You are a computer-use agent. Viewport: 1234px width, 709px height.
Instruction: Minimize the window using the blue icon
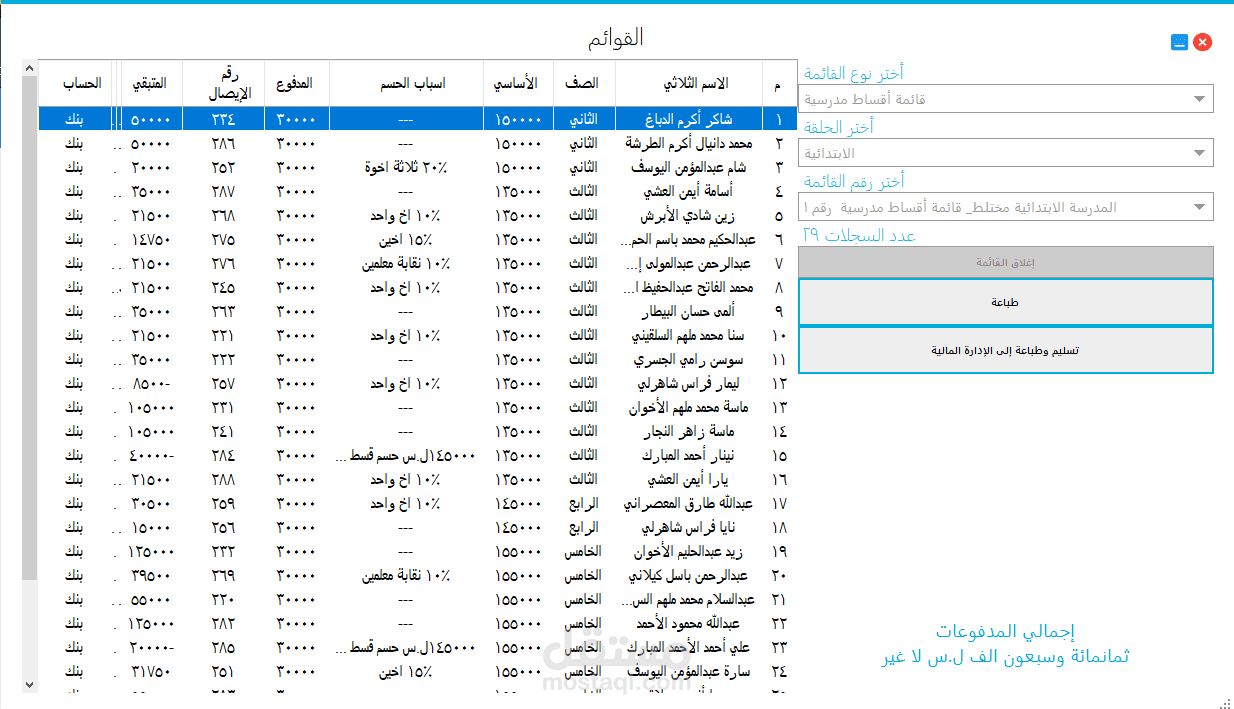click(1180, 42)
